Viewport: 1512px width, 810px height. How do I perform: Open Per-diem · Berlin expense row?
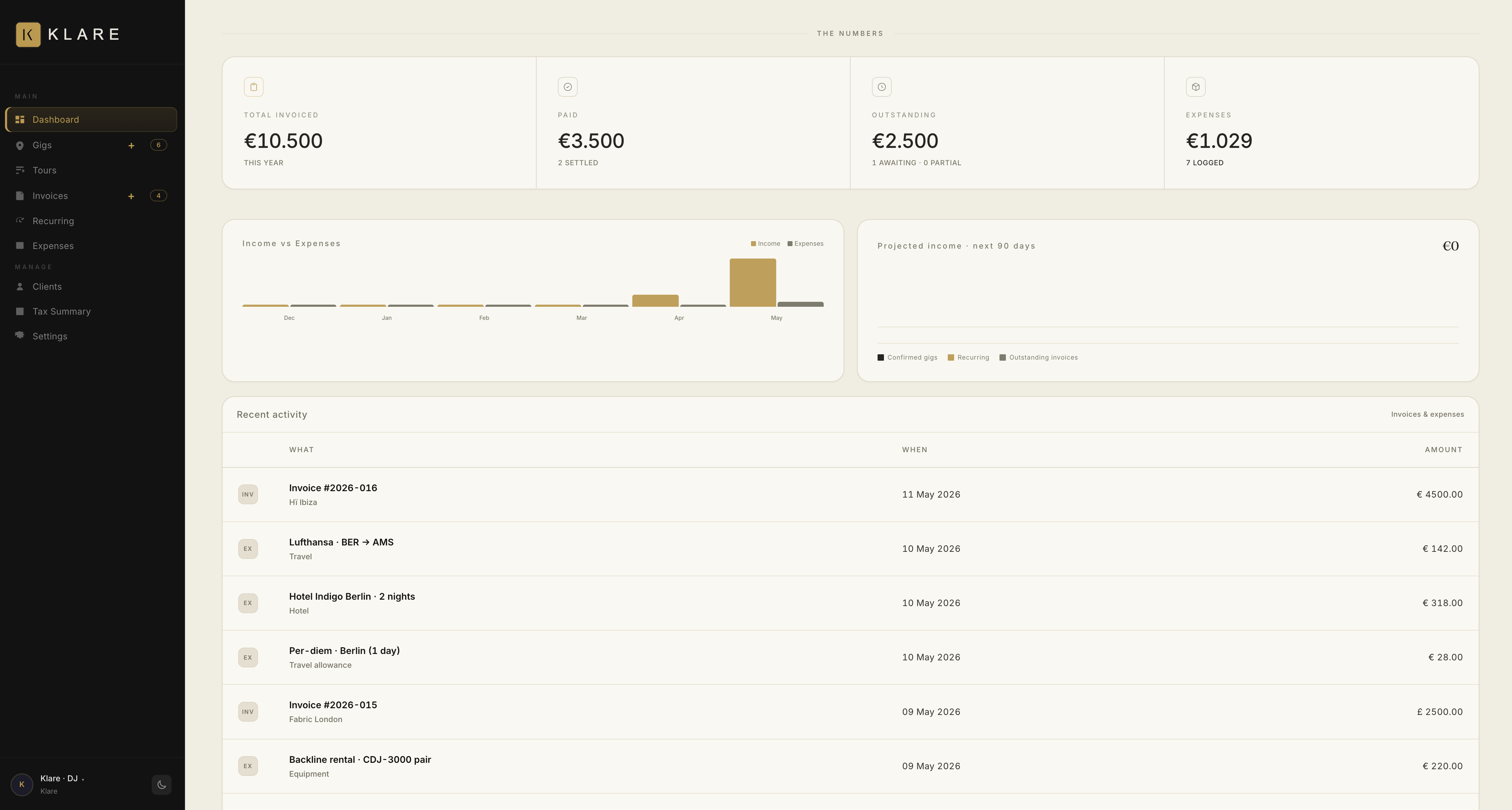click(x=851, y=657)
